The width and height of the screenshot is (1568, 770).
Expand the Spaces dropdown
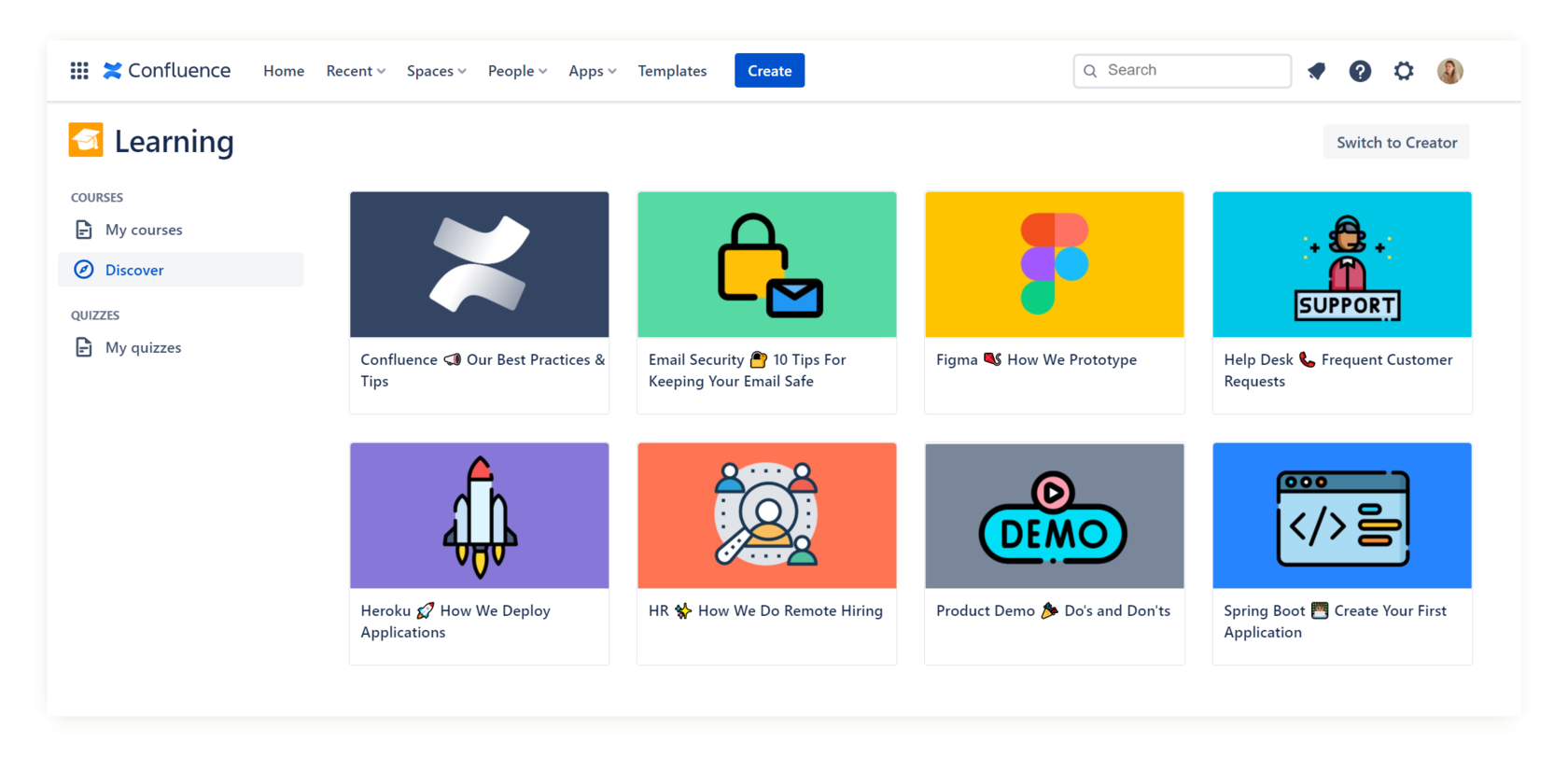[436, 71]
